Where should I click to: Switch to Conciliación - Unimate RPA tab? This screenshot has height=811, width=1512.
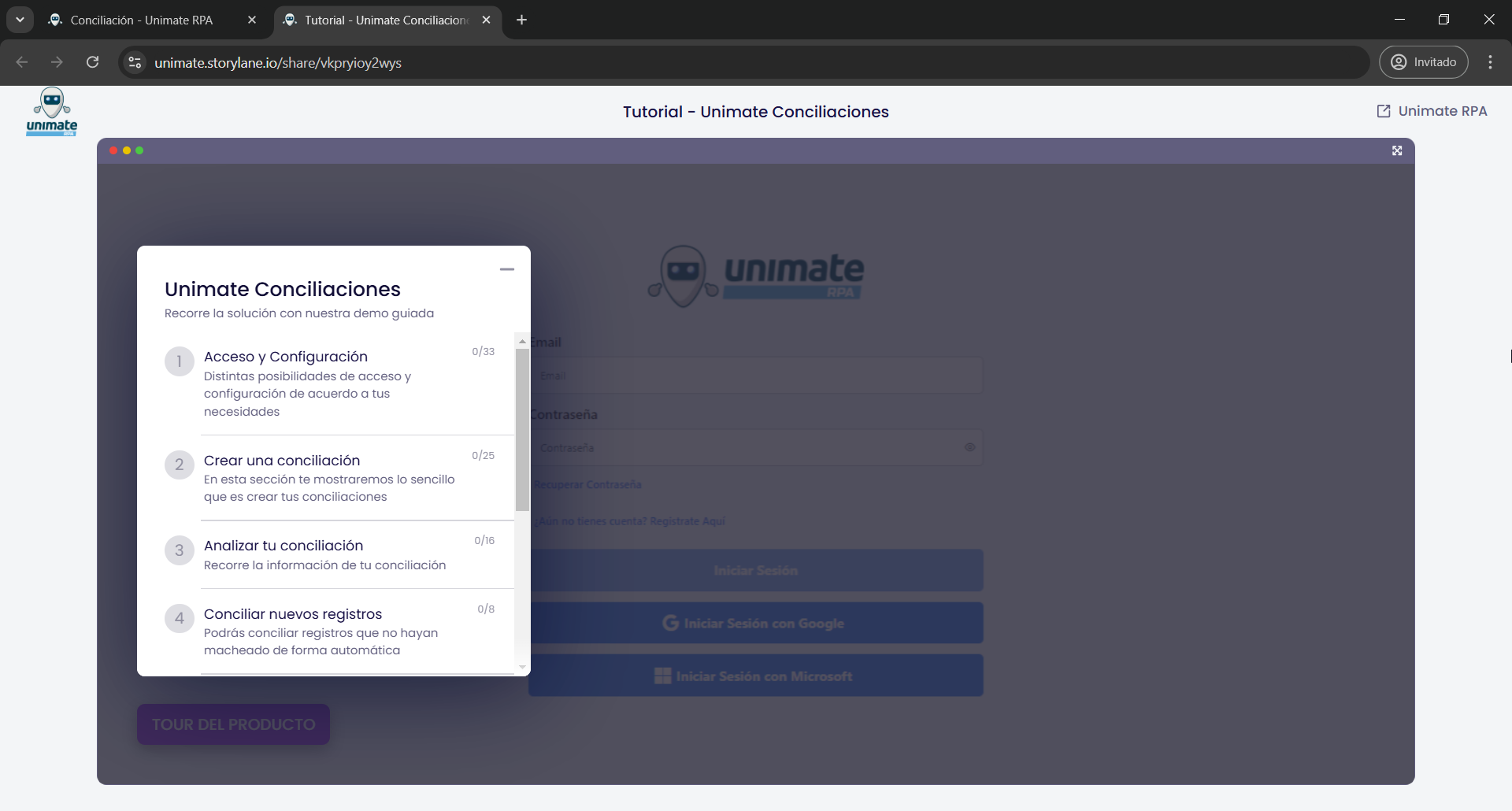[142, 20]
